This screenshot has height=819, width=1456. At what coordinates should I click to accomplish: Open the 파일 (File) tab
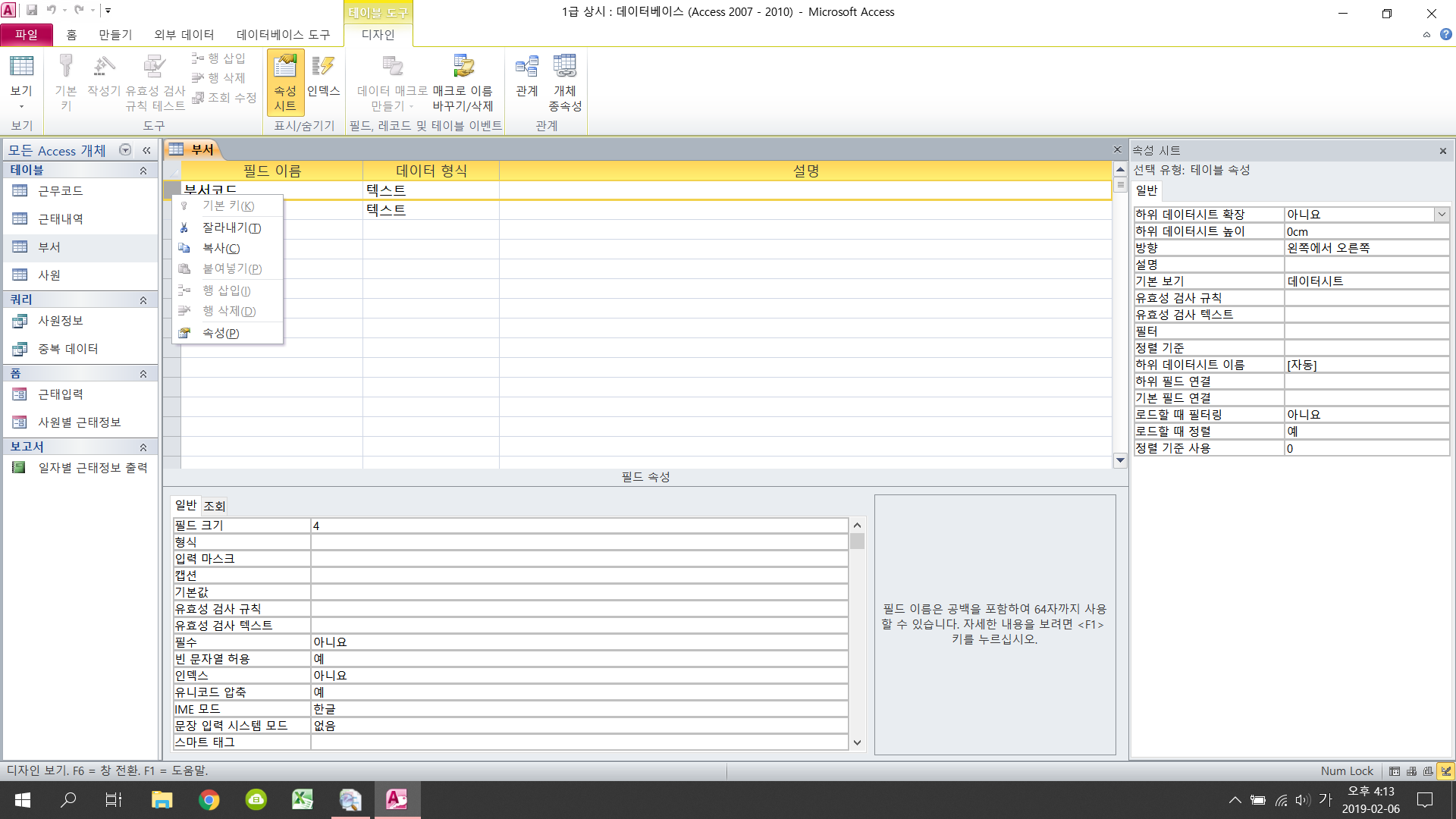tap(27, 35)
